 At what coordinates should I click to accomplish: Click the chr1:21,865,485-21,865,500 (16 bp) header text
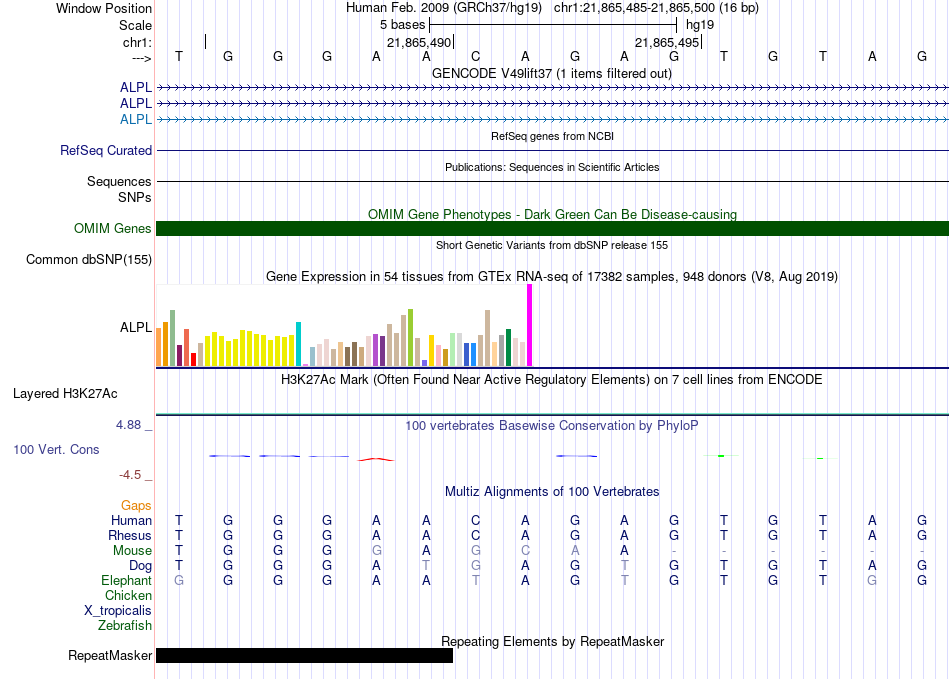[x=656, y=8]
